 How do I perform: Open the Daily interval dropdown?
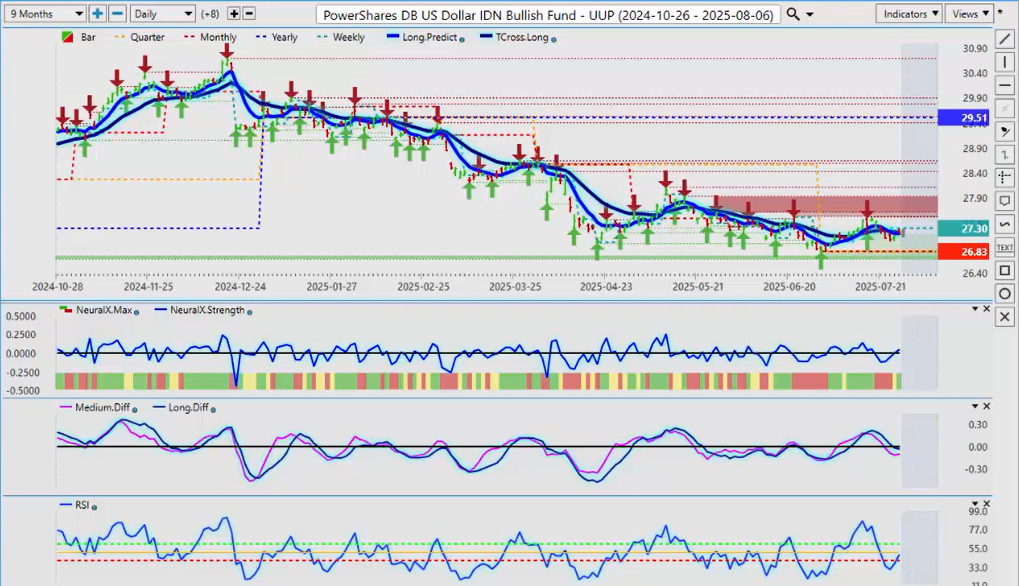[x=162, y=14]
